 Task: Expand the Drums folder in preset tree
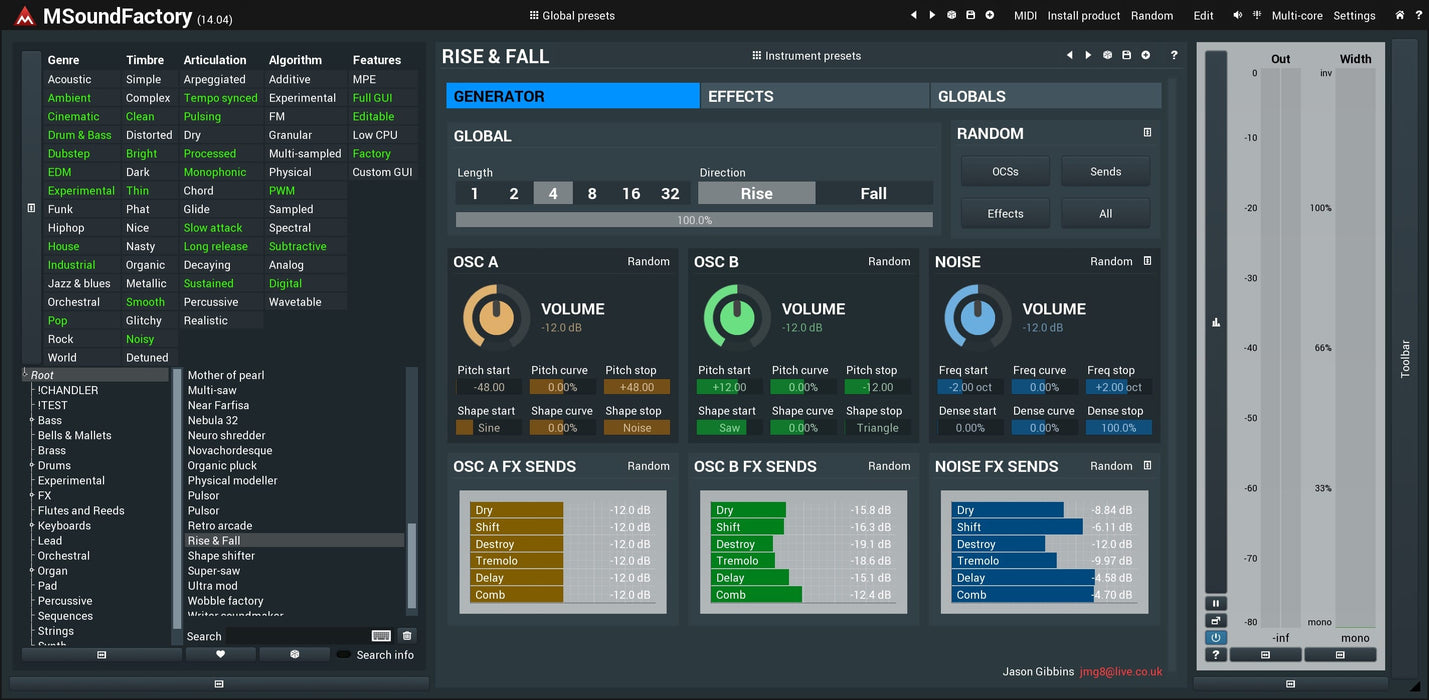tap(31, 466)
